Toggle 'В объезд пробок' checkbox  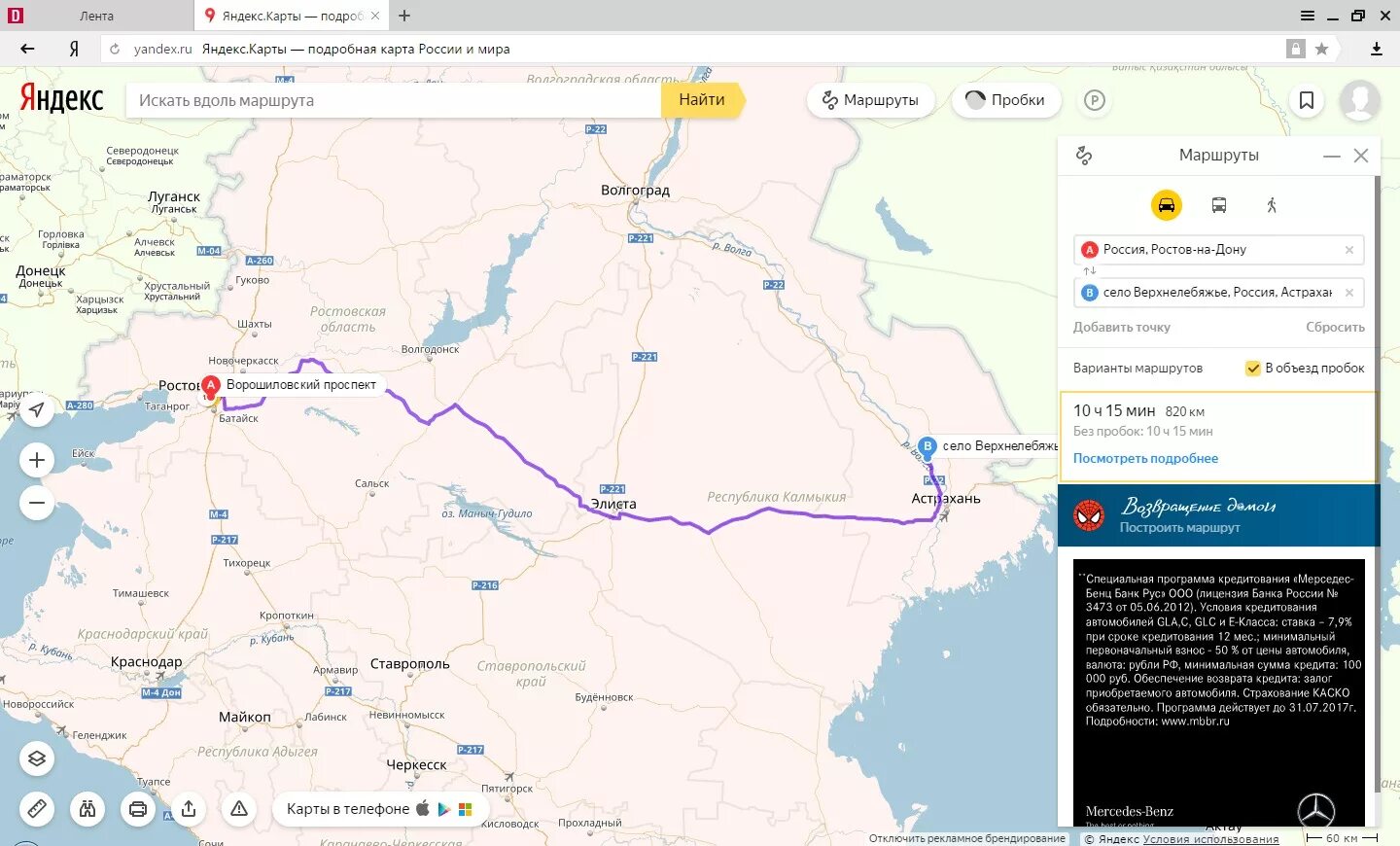click(x=1253, y=369)
